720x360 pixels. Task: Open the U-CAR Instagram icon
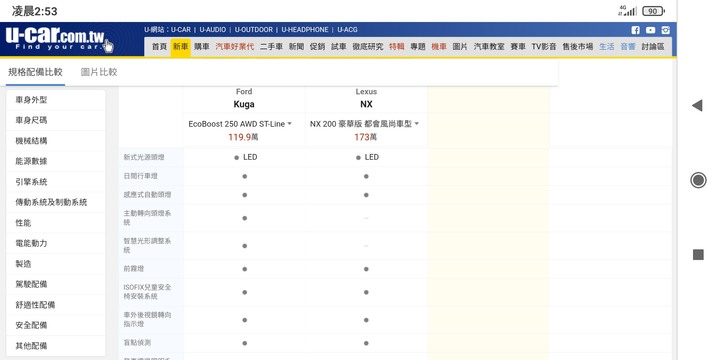[665, 30]
